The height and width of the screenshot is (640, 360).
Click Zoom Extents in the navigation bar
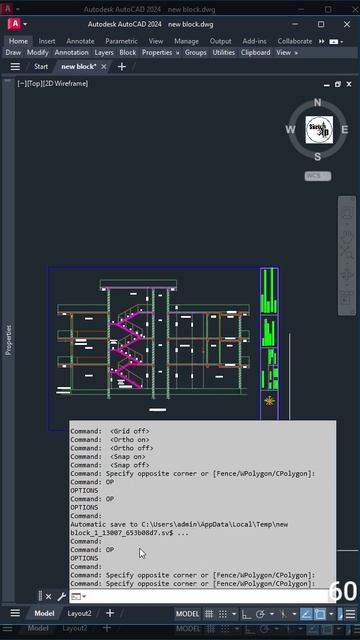[x=347, y=253]
